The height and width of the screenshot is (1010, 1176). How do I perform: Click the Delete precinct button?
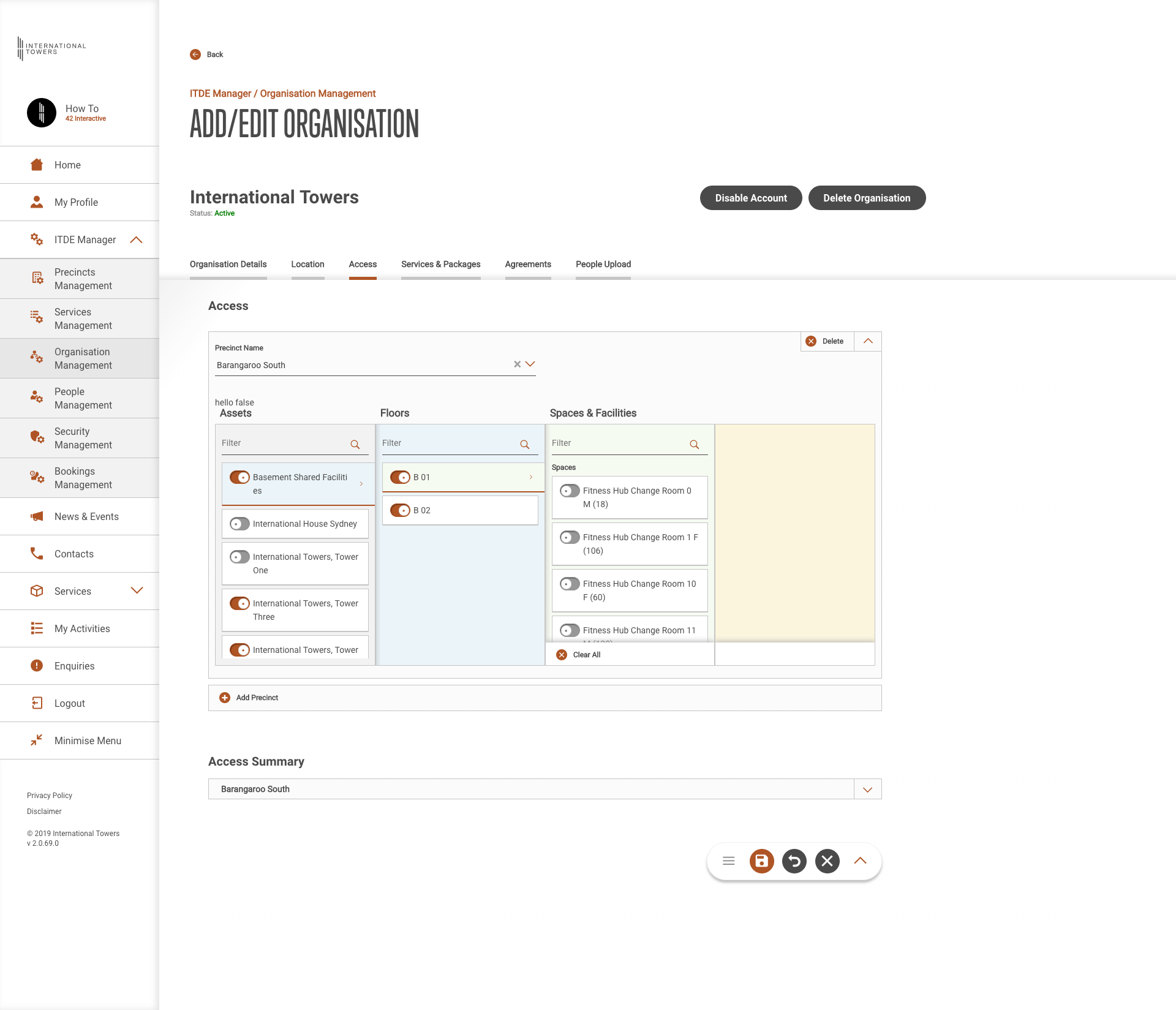pos(827,341)
